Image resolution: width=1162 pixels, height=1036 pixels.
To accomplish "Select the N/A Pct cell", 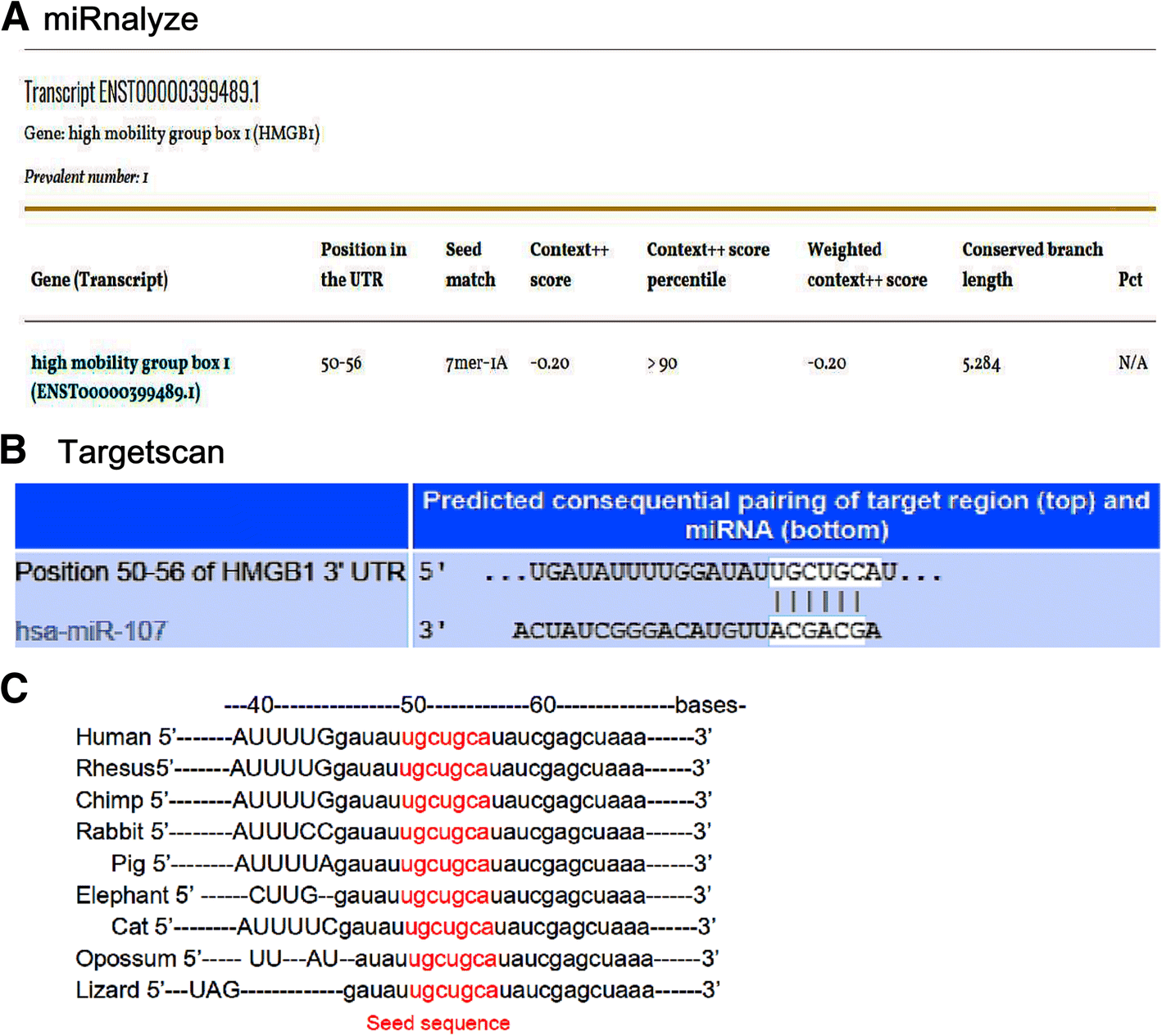I will (x=1132, y=362).
